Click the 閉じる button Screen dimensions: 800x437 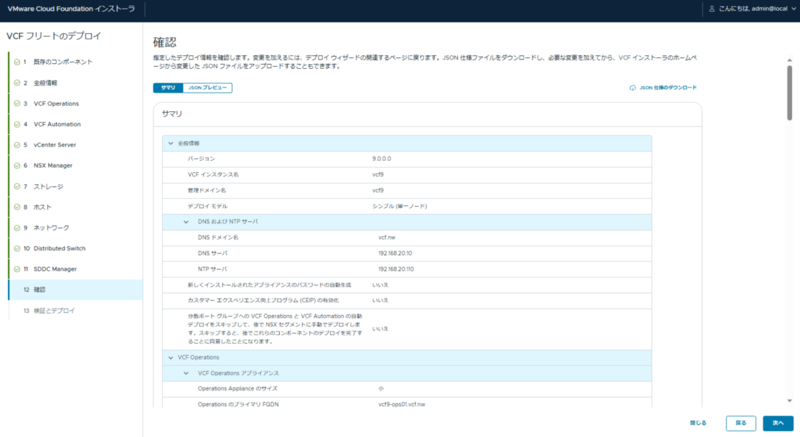(x=698, y=423)
